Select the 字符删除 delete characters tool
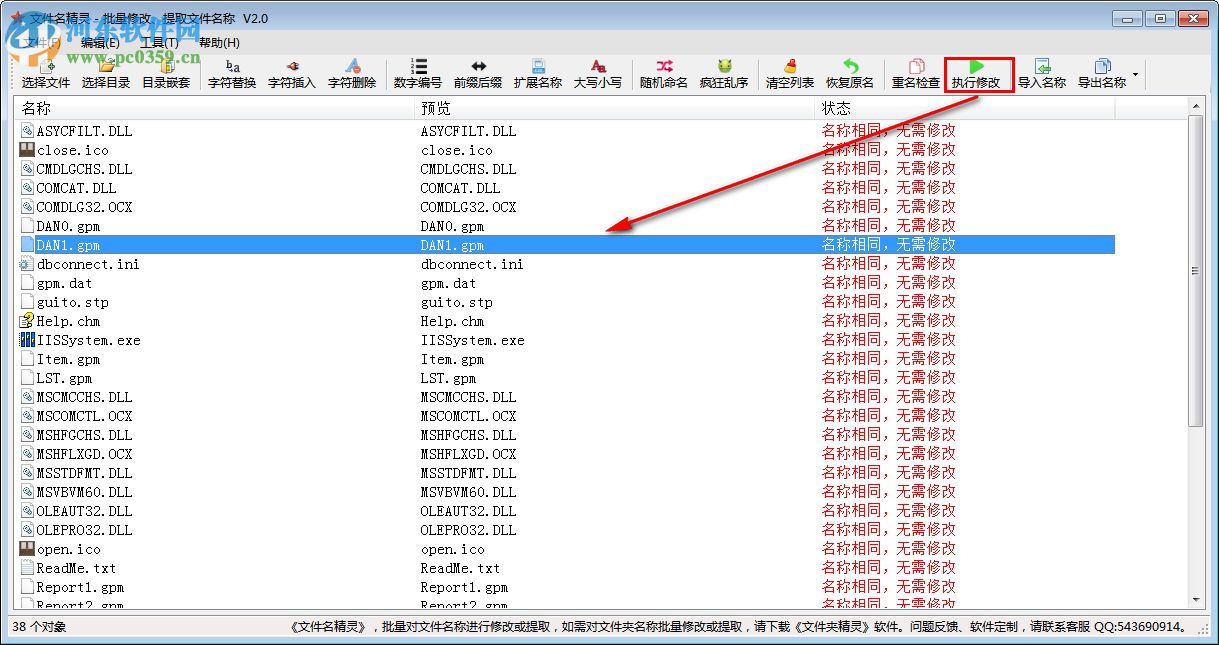 pos(352,74)
